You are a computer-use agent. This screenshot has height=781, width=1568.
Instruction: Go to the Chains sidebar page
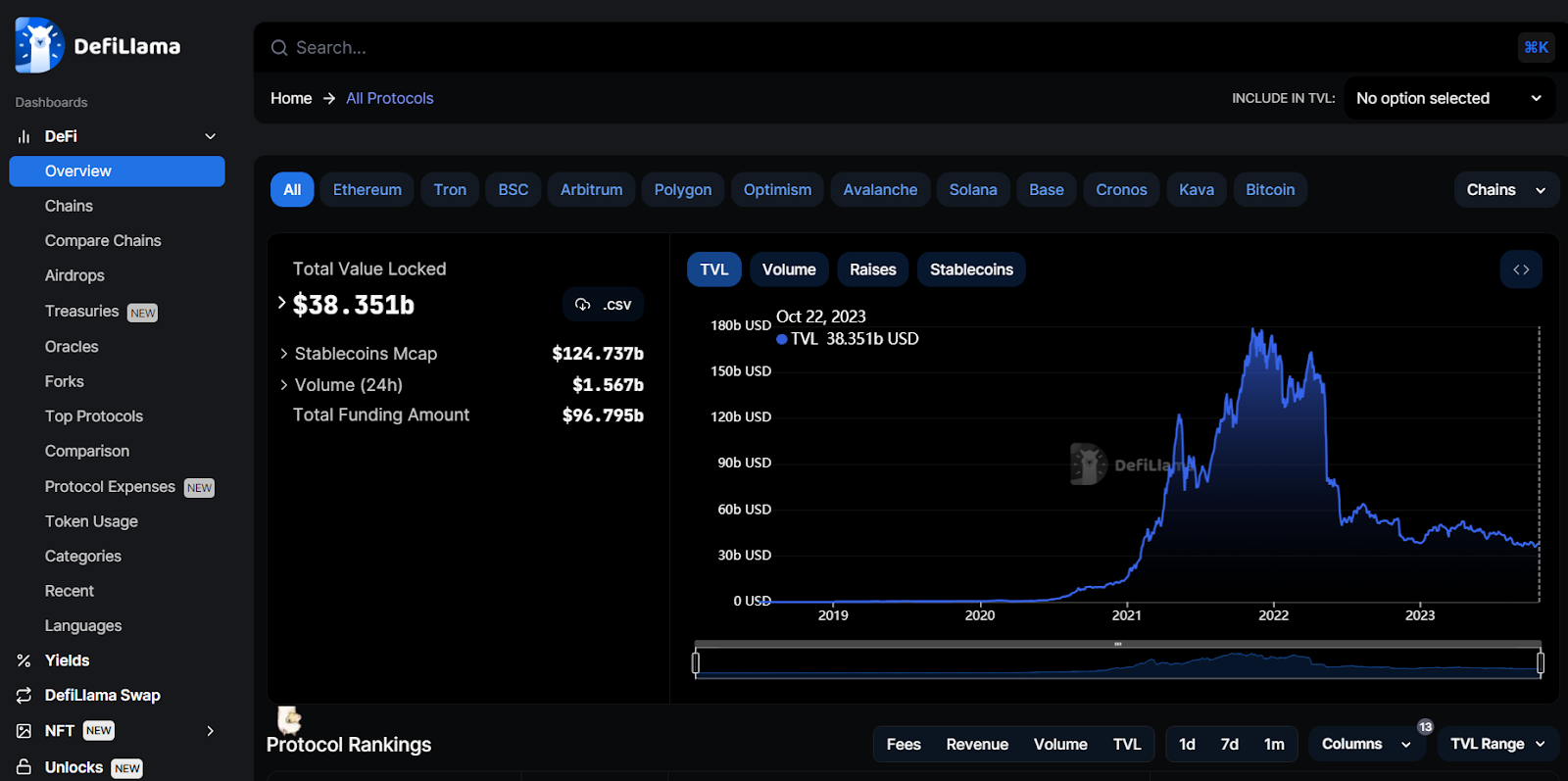pyautogui.click(x=69, y=206)
